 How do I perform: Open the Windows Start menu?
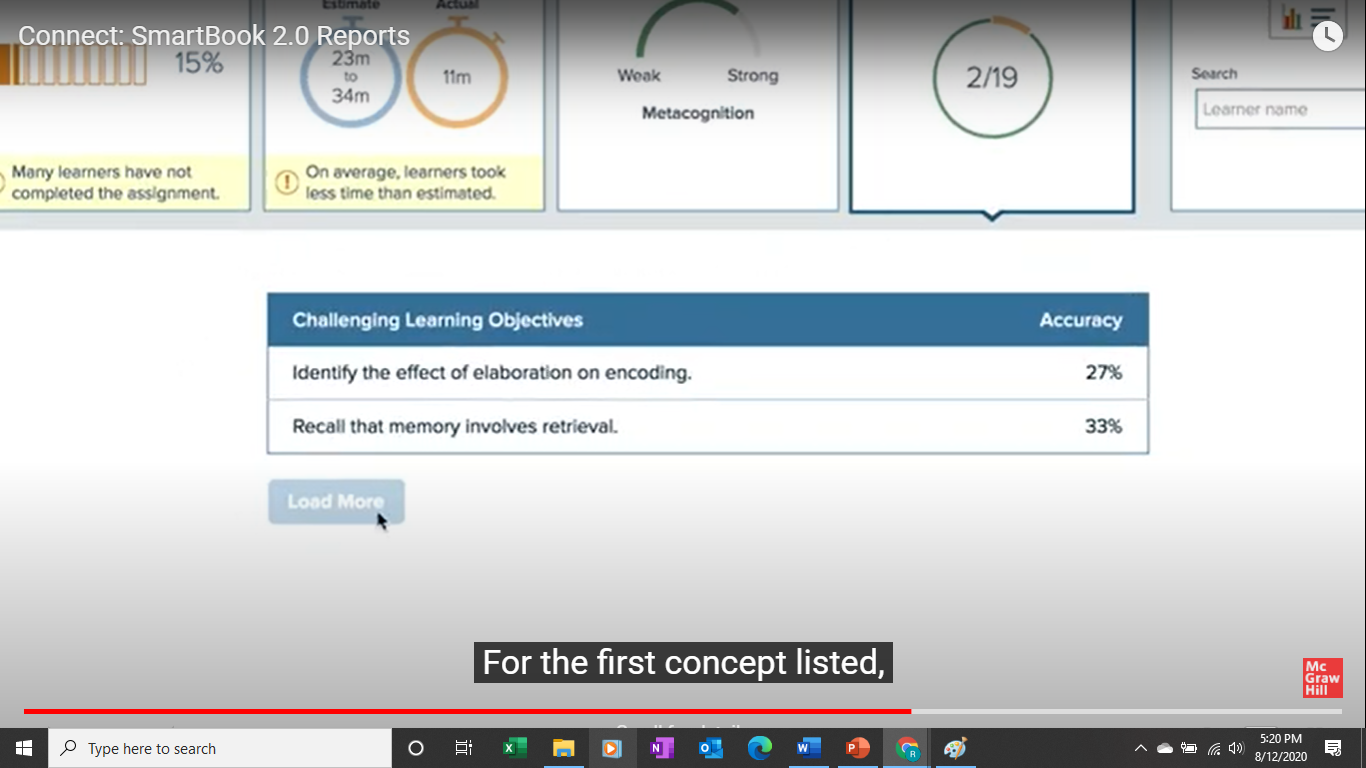tap(24, 748)
